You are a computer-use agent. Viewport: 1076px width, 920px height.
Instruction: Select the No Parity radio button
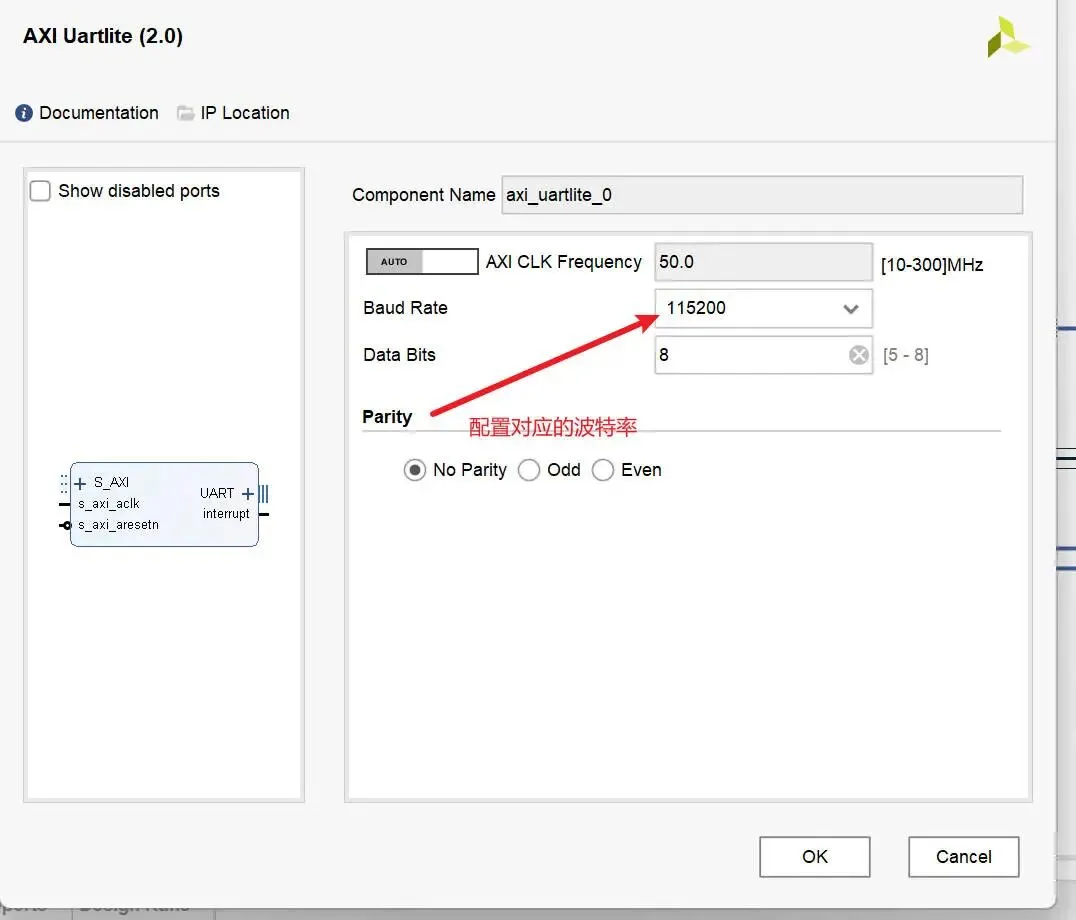tap(414, 470)
